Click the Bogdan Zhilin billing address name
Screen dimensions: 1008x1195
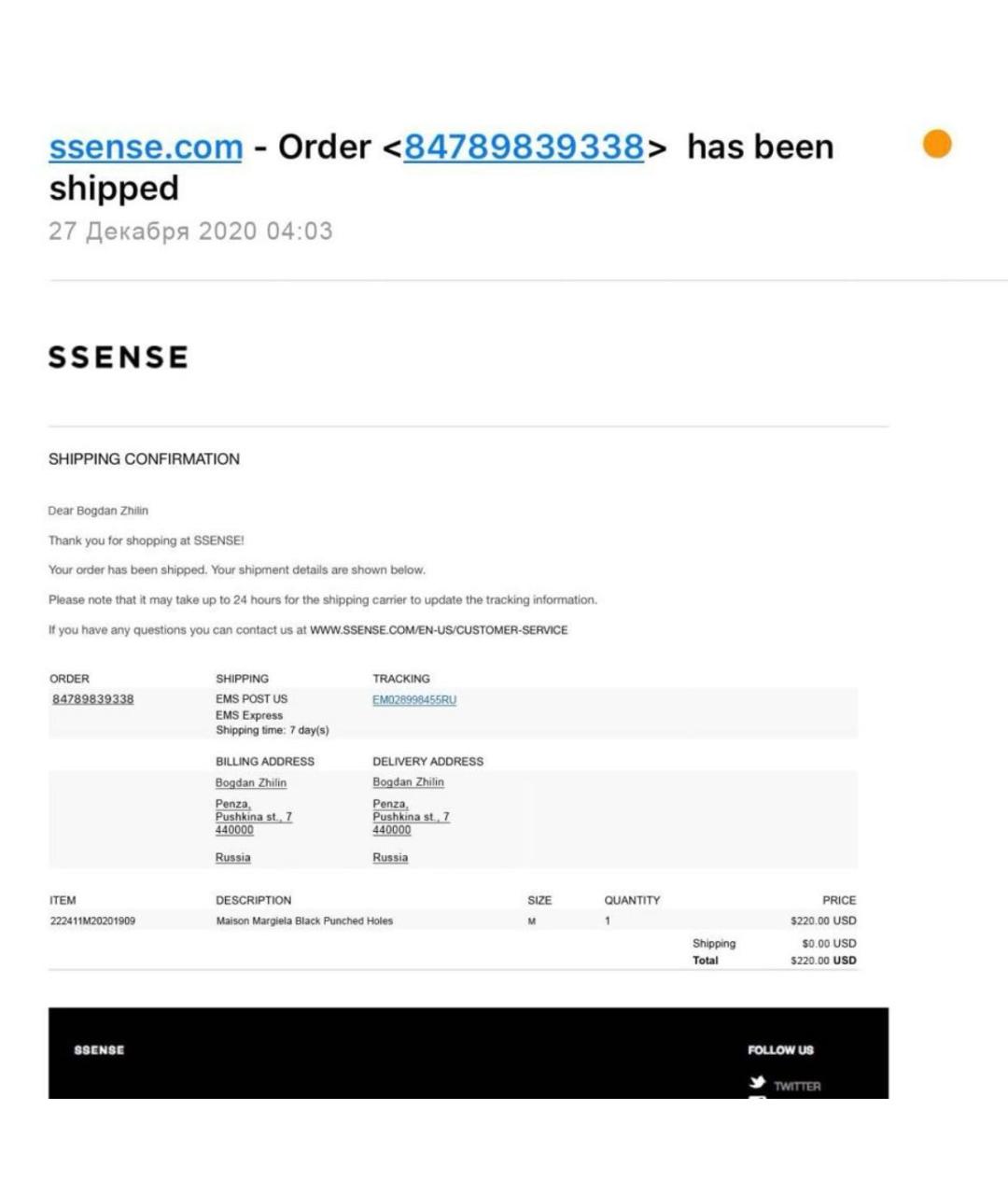pos(251,782)
